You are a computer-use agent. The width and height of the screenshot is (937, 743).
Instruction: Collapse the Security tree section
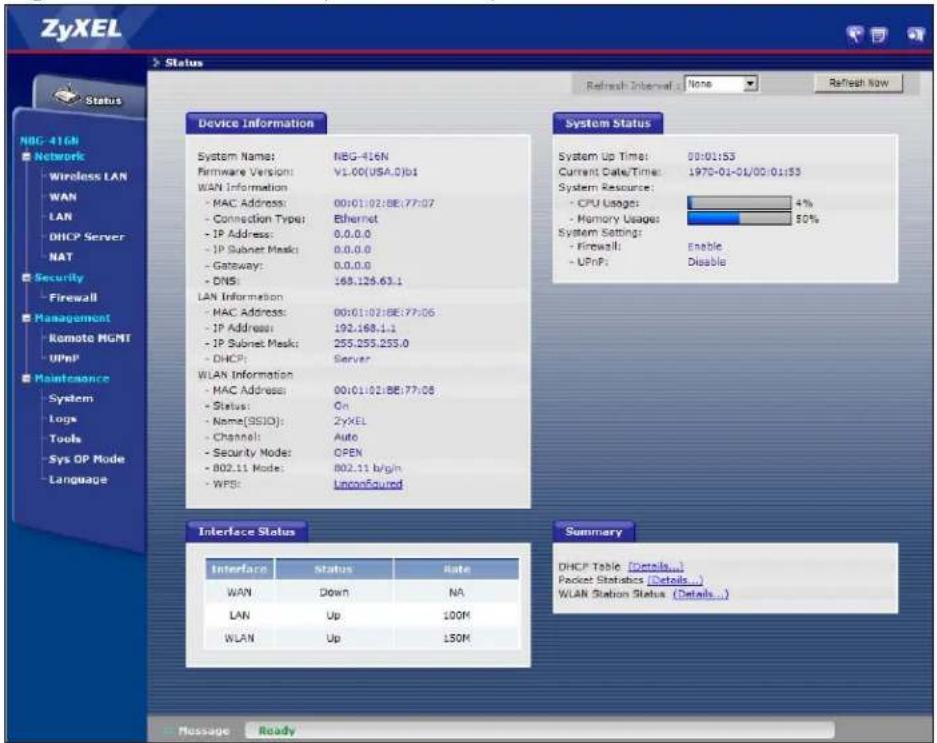[26, 278]
